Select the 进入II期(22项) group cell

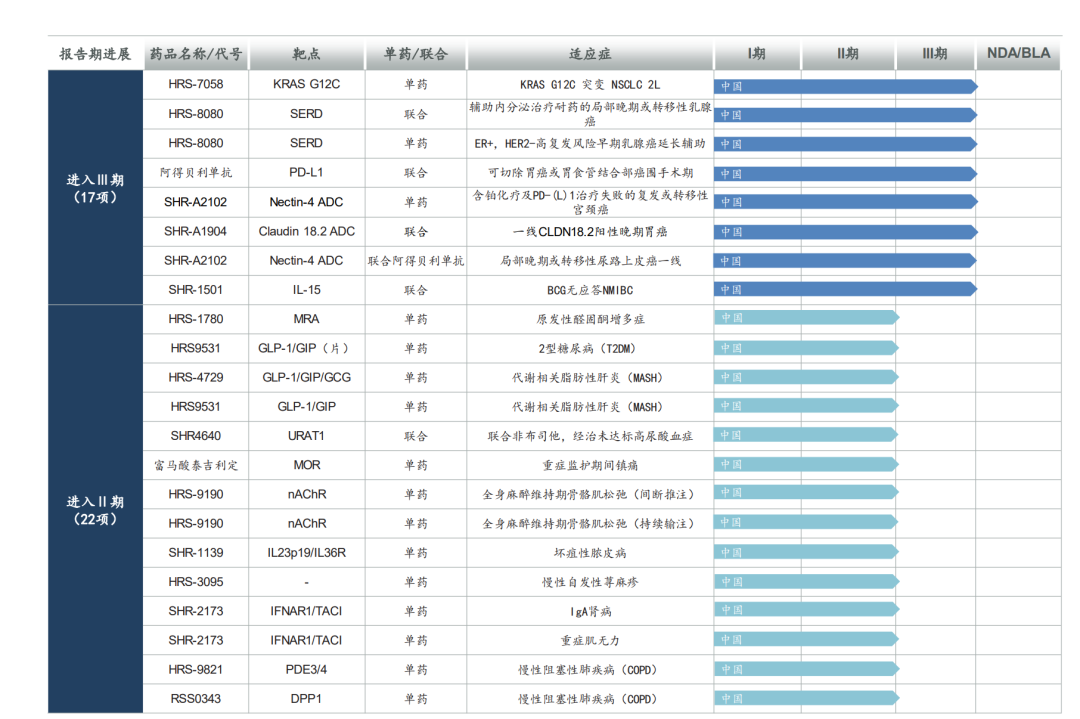tap(95, 510)
